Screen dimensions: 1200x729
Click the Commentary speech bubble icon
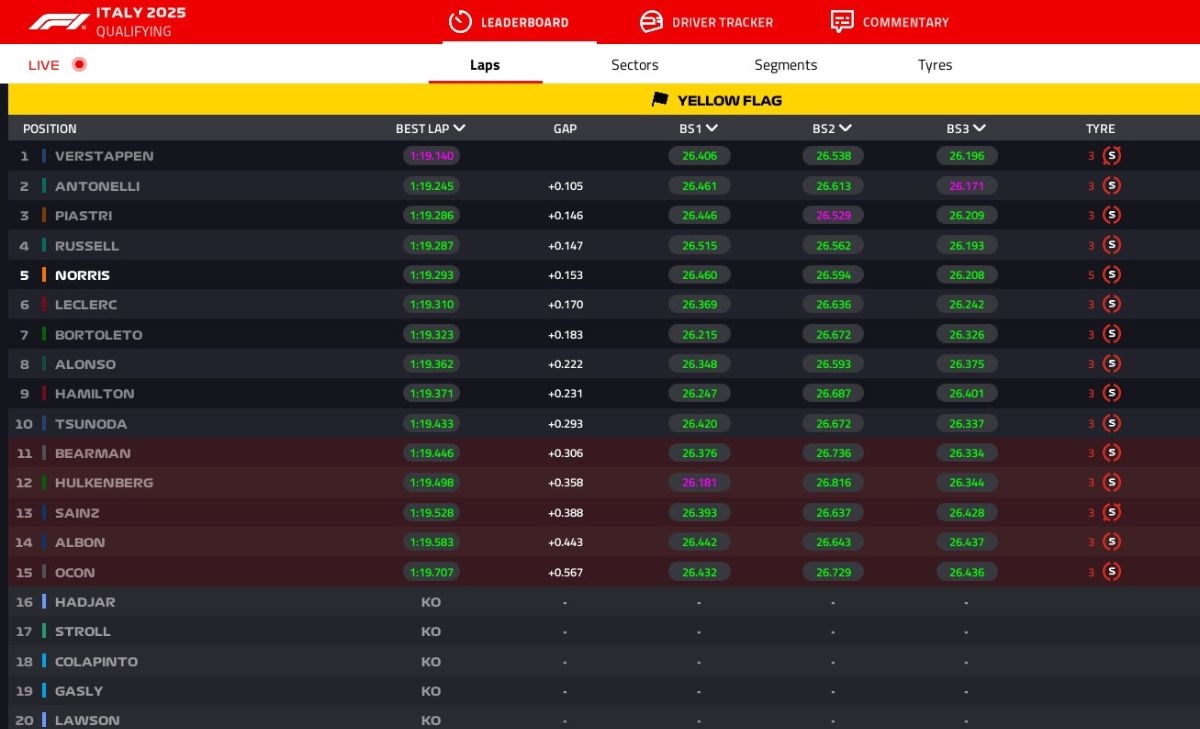[842, 22]
